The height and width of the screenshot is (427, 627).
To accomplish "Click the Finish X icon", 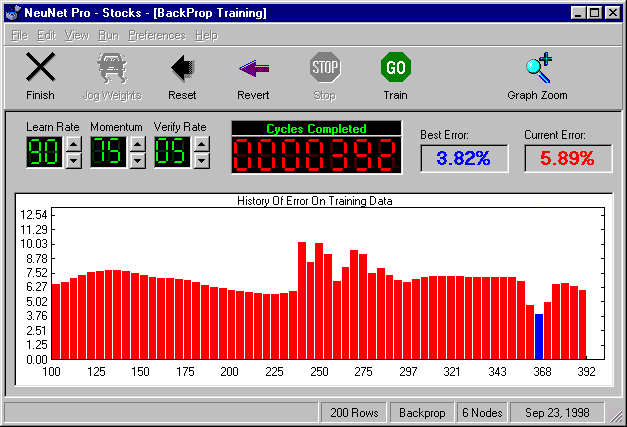I will pos(40,69).
